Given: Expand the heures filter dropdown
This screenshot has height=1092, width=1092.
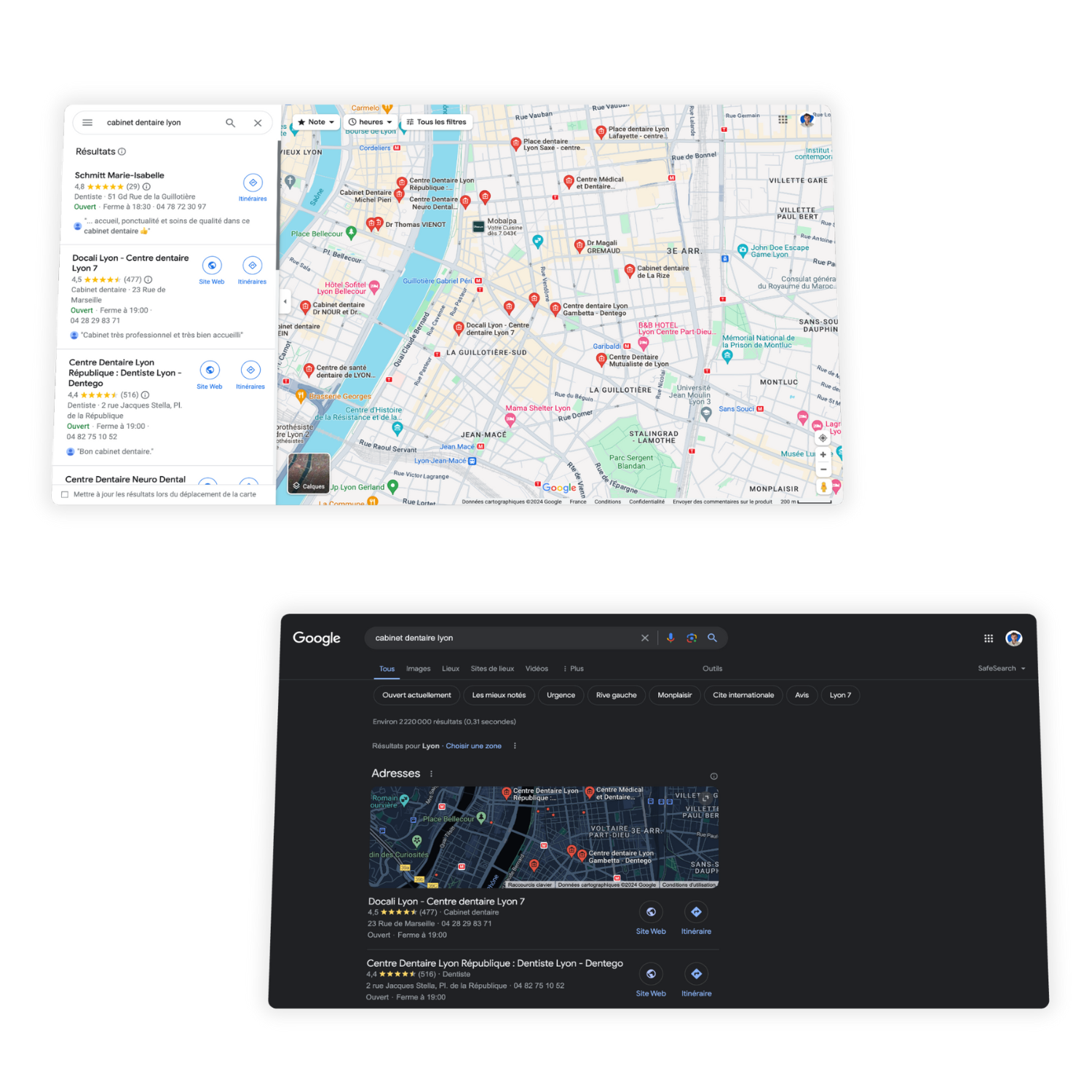Looking at the screenshot, I should [x=370, y=122].
